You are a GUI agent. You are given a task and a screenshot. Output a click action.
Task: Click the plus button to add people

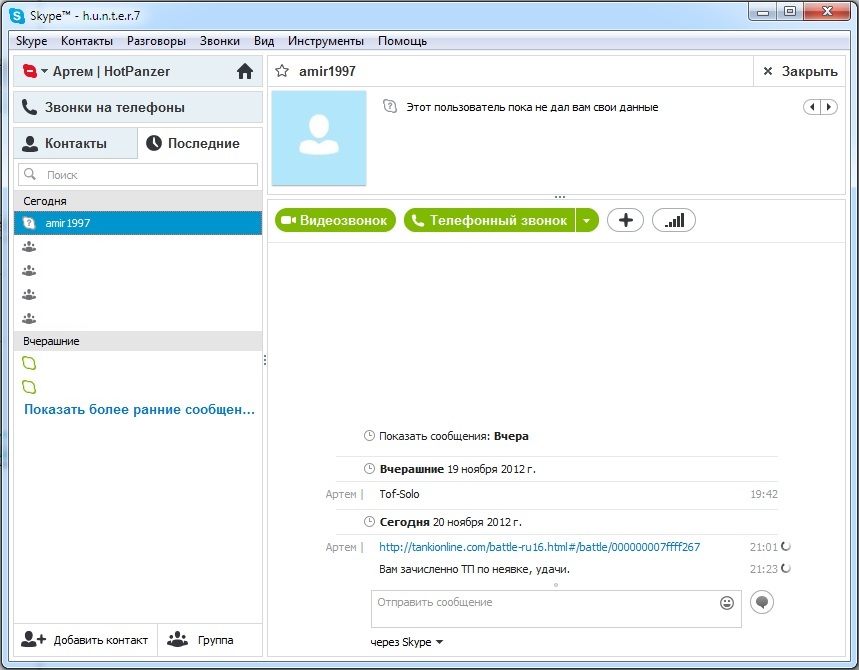pyautogui.click(x=625, y=220)
